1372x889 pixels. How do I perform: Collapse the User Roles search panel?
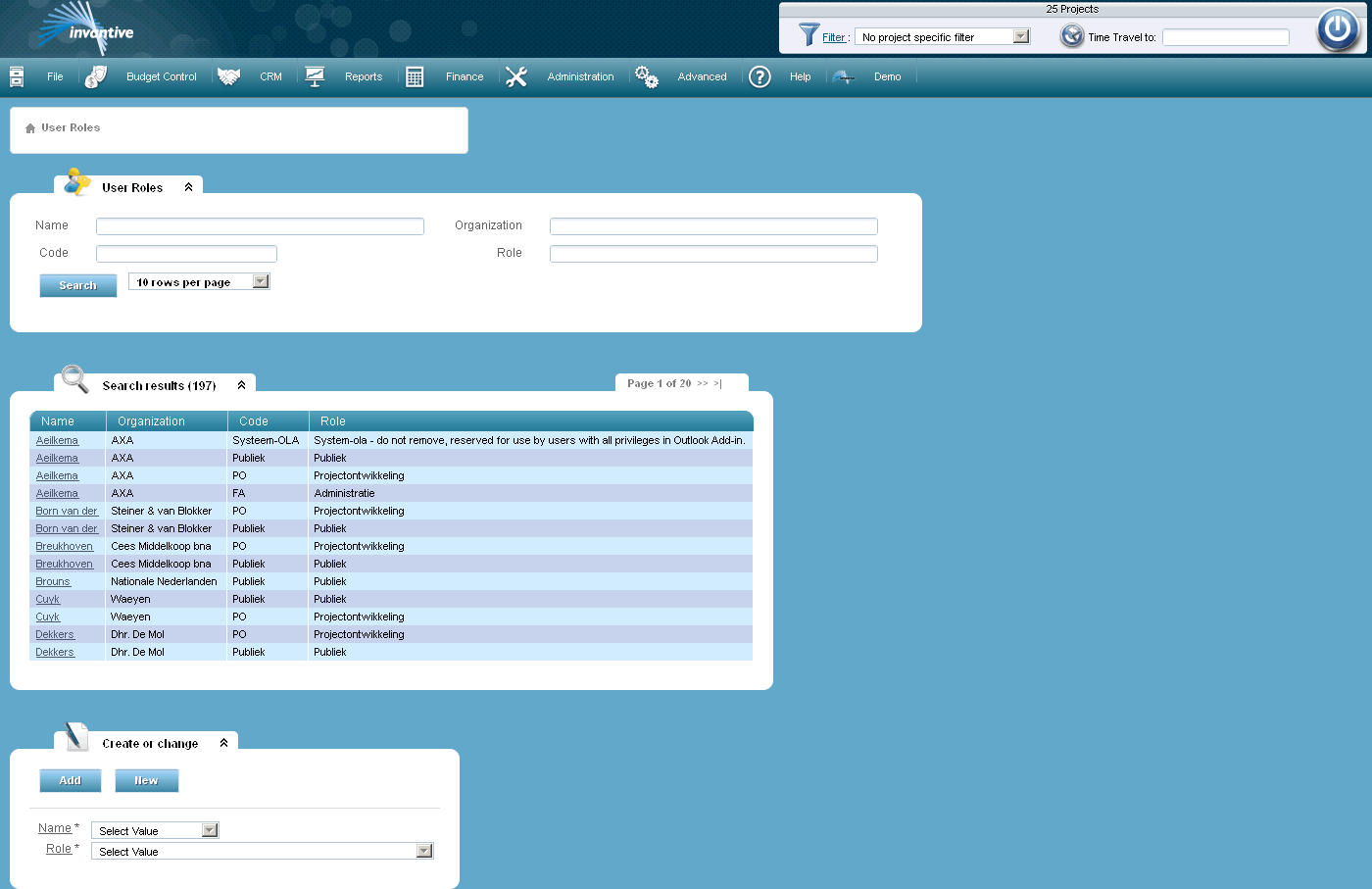point(189,187)
